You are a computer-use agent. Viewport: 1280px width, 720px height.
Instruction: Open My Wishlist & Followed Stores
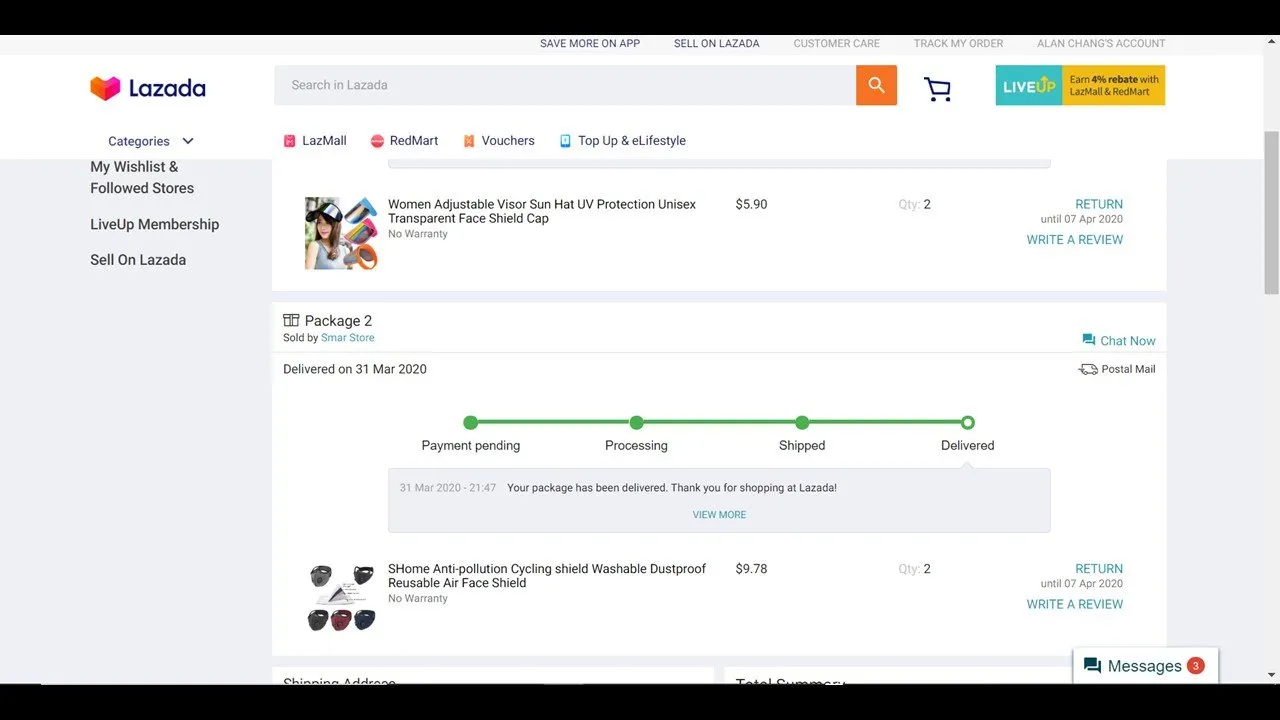[142, 177]
